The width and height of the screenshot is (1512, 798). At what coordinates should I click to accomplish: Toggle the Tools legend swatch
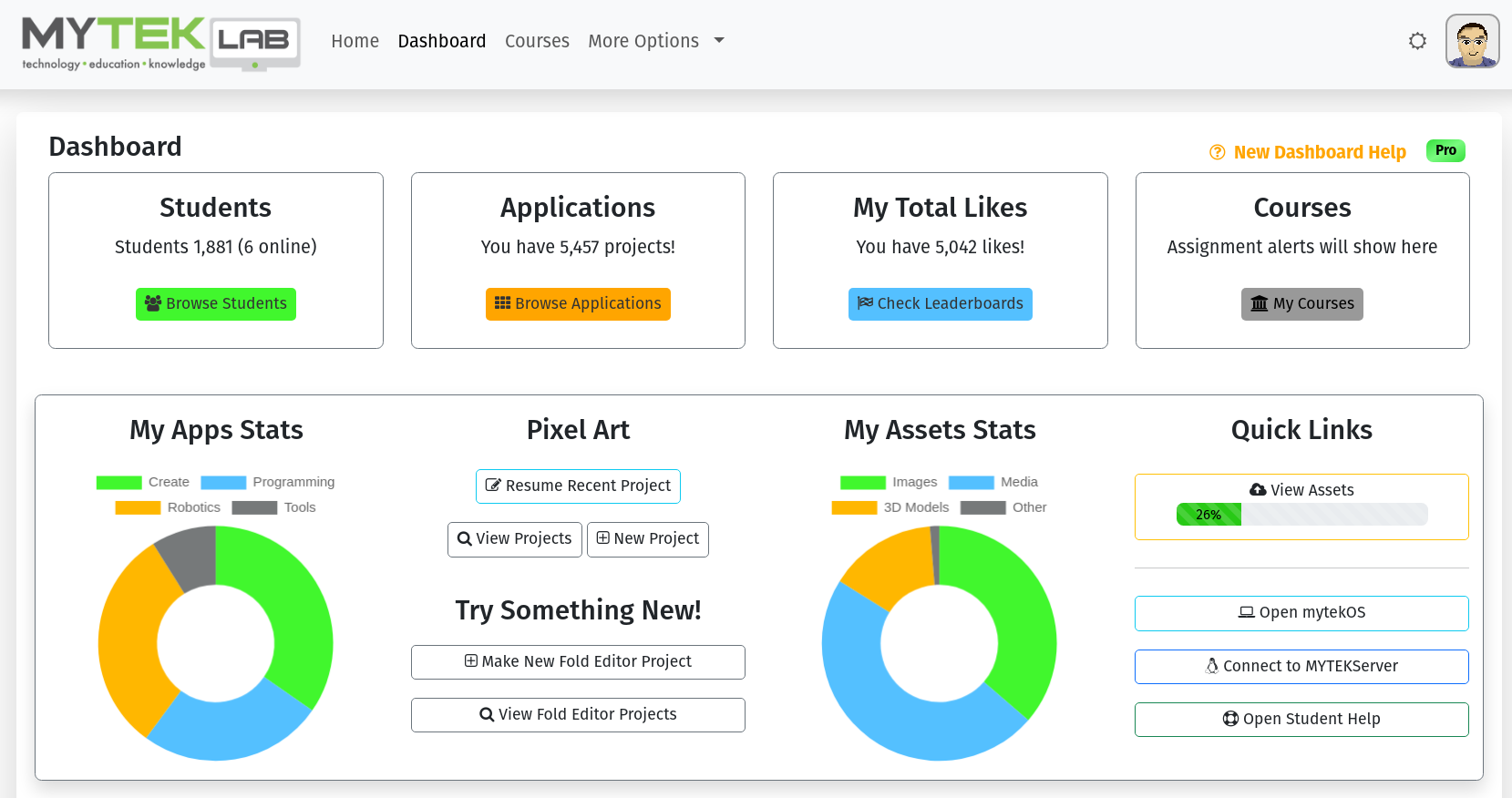(254, 508)
